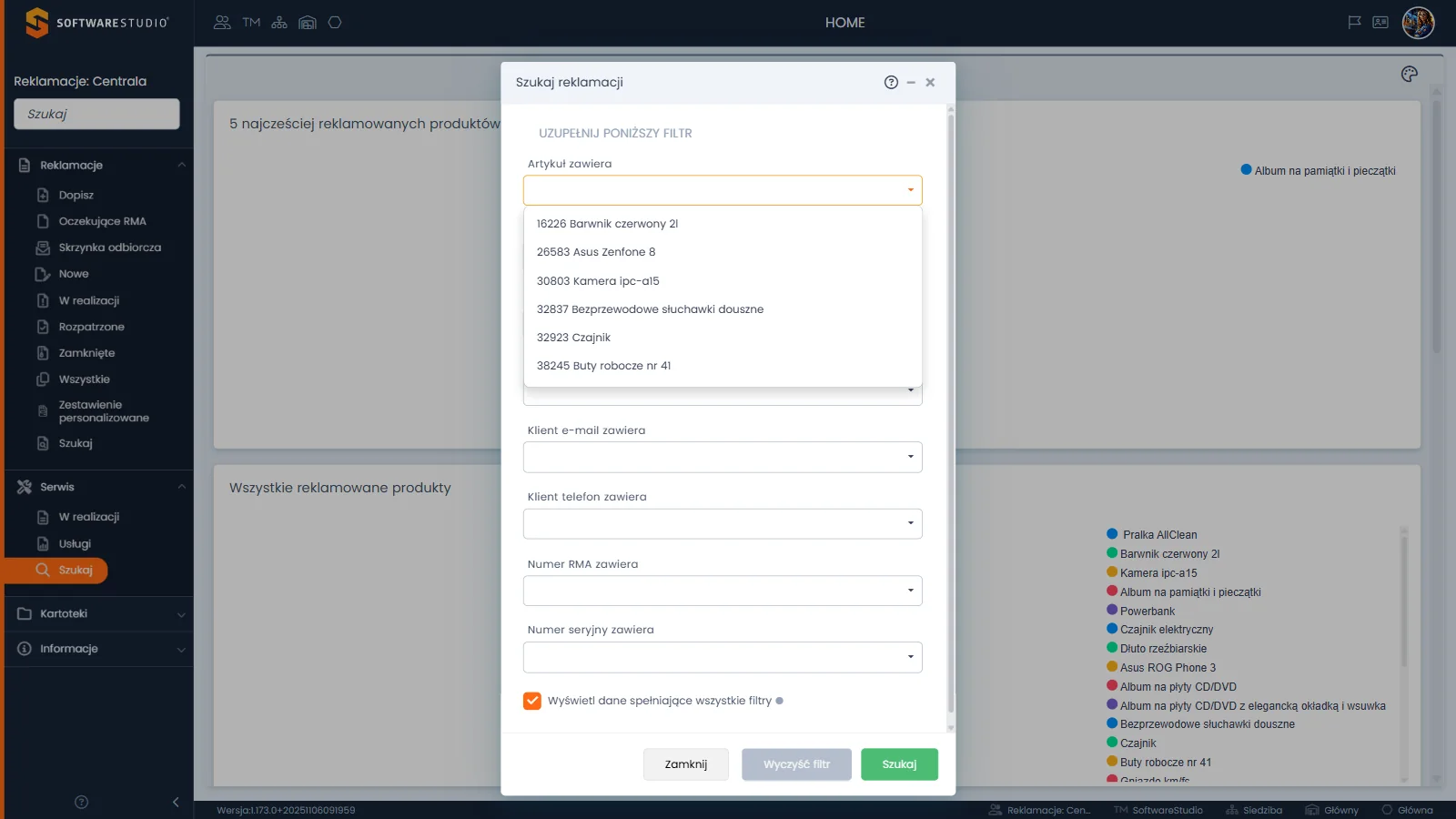The width and height of the screenshot is (1456, 819).
Task: Open the user avatar menu
Action: click(1418, 23)
